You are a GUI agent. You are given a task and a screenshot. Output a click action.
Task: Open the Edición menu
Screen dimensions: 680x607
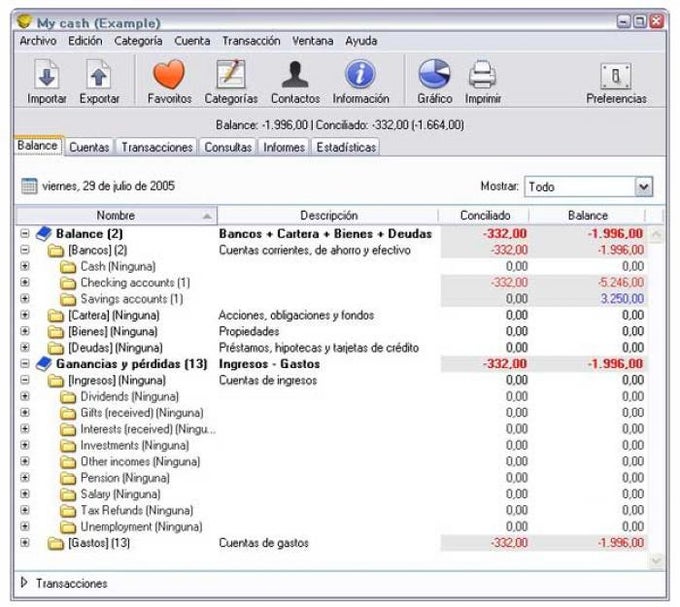click(x=85, y=41)
